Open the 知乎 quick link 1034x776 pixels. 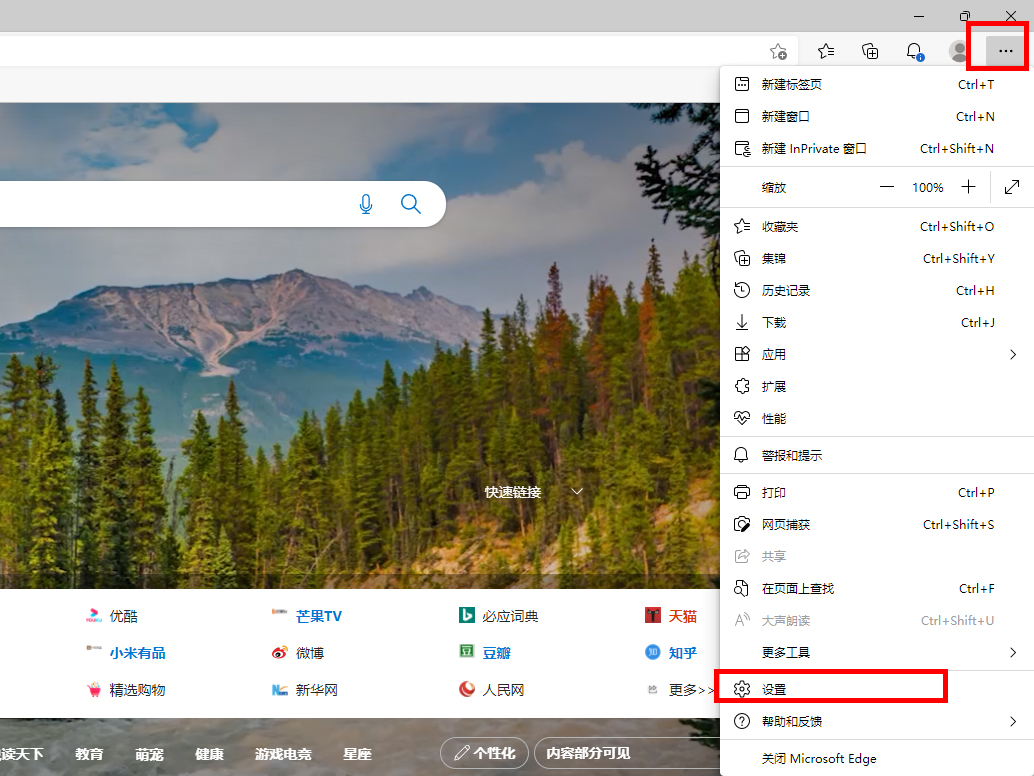coord(682,652)
